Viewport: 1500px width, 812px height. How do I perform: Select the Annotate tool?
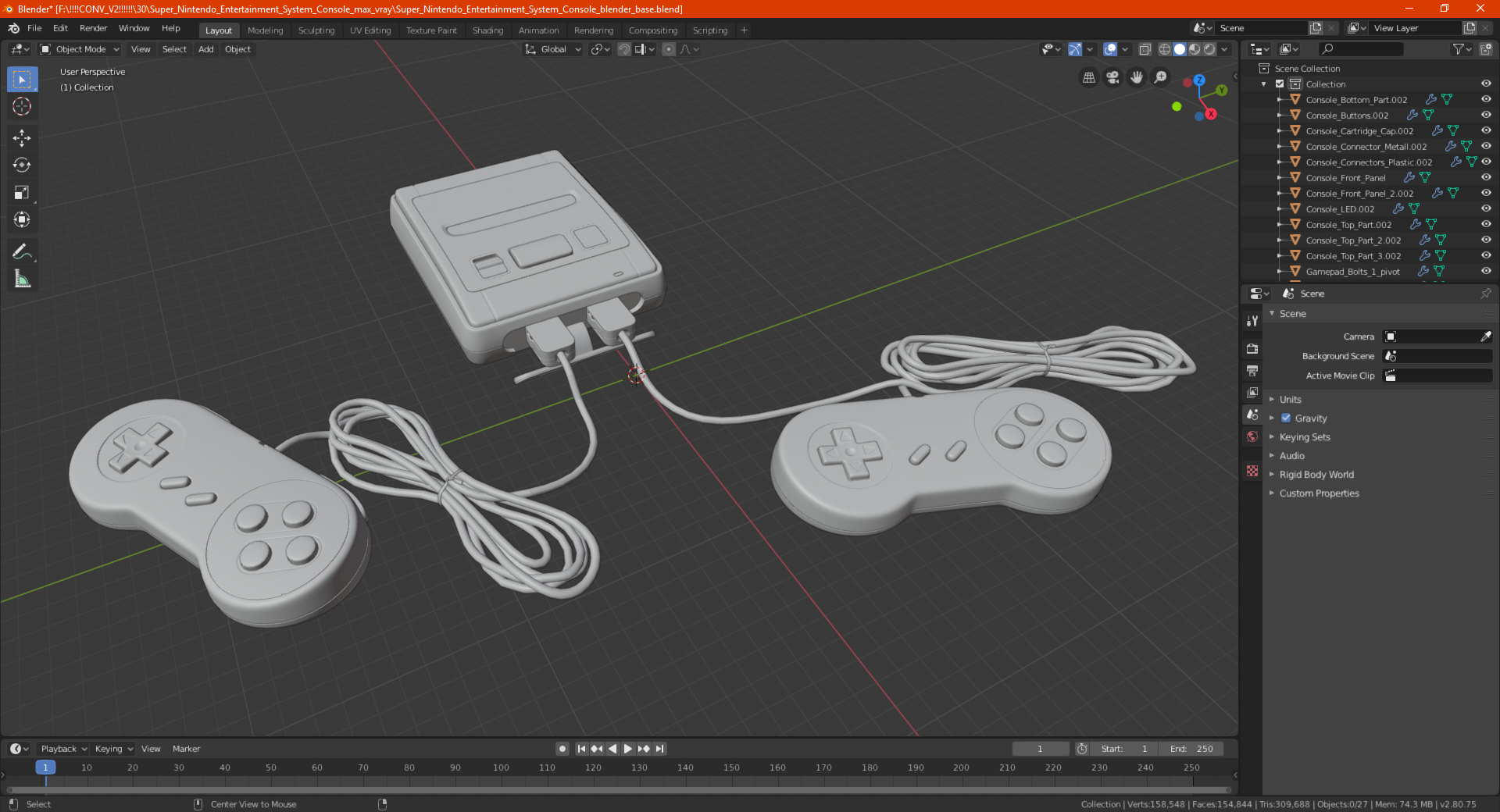point(22,251)
